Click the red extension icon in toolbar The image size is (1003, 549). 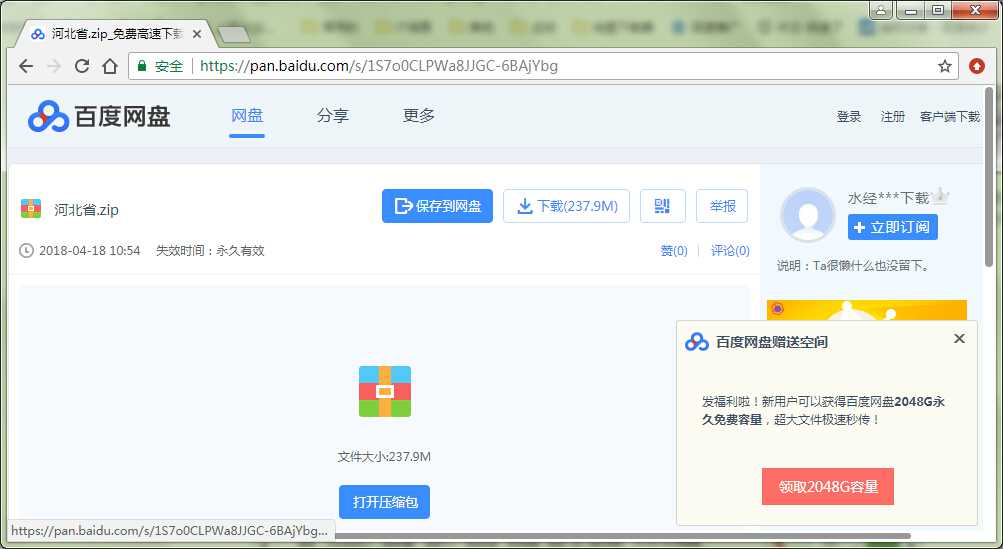pyautogui.click(x=977, y=65)
